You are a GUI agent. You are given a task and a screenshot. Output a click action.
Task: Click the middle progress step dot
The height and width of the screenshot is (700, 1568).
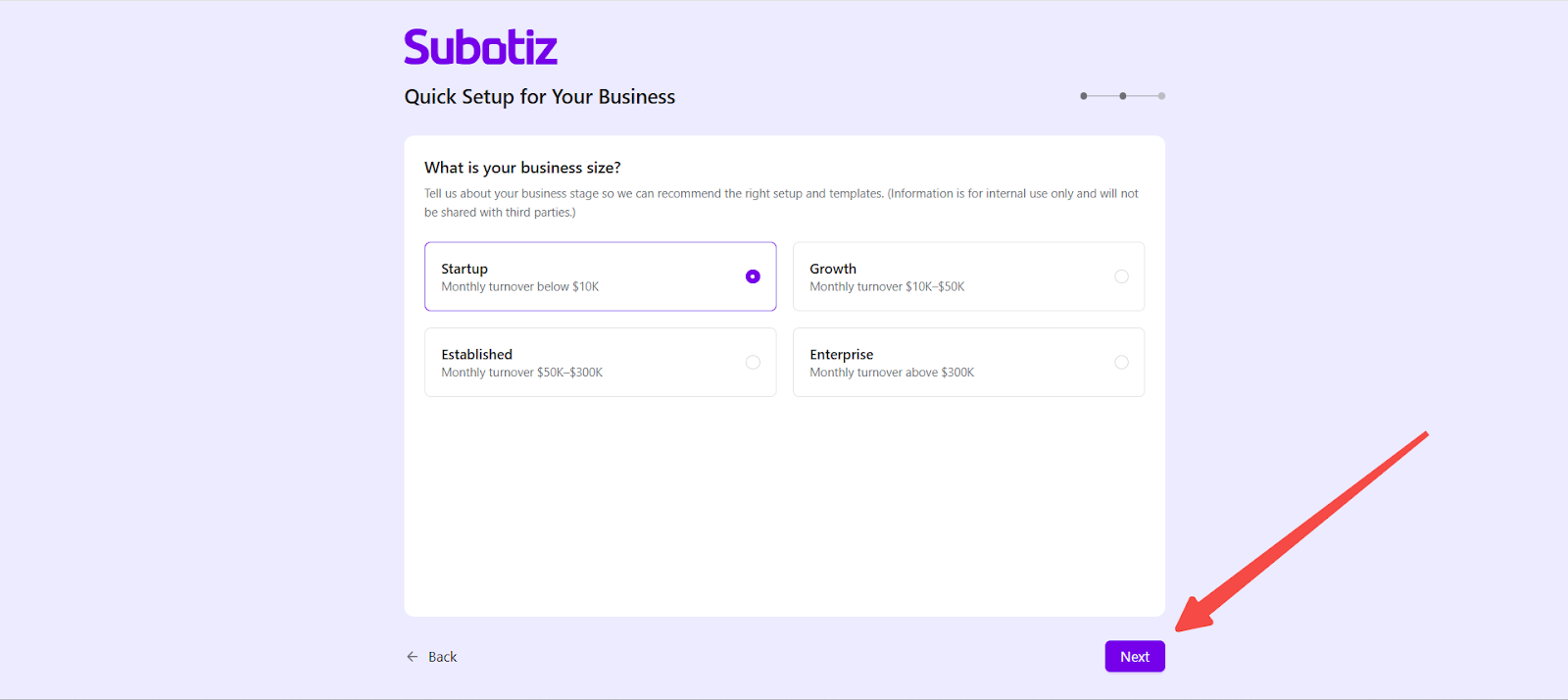1123,96
